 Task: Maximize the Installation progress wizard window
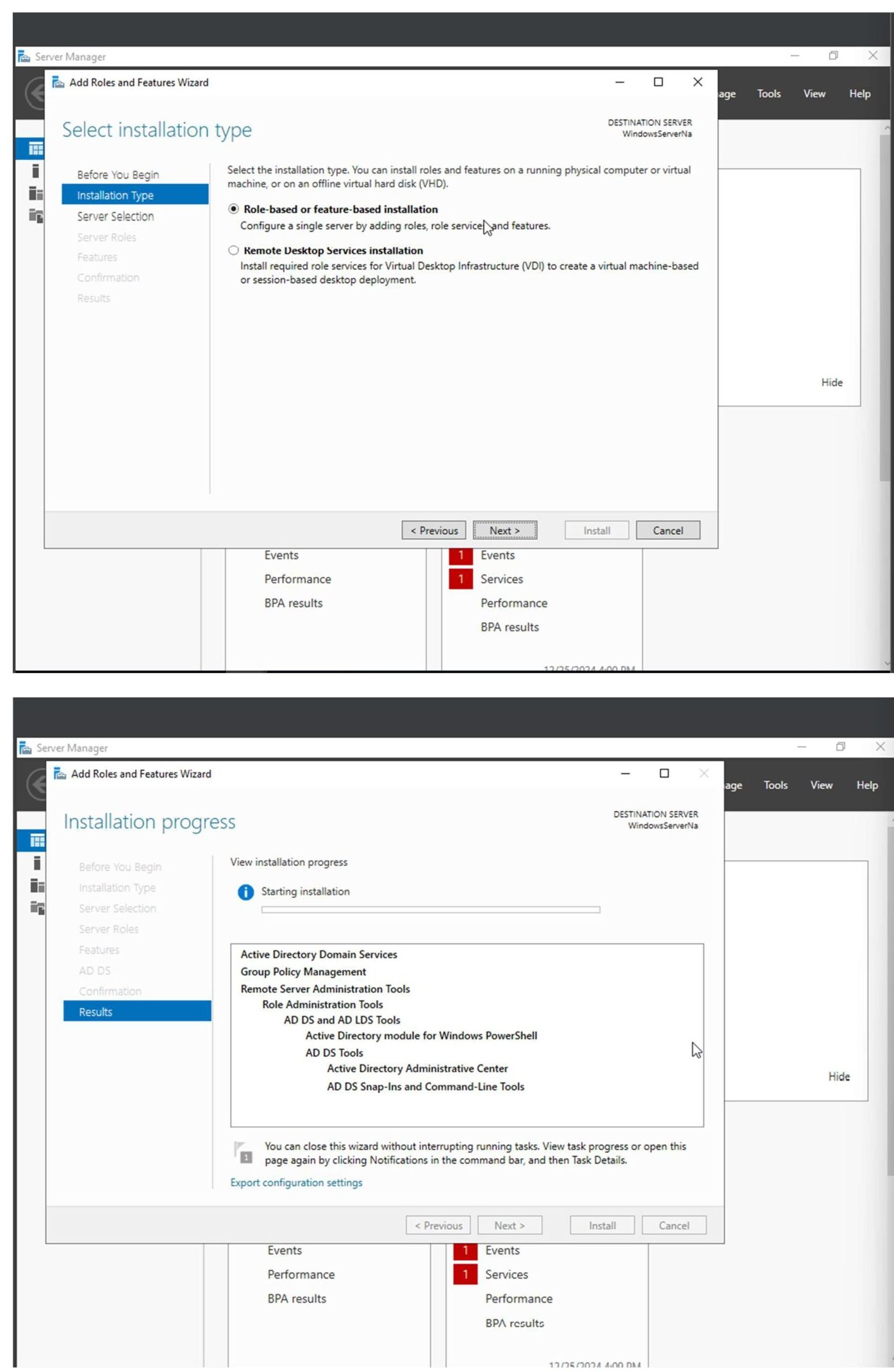665,773
